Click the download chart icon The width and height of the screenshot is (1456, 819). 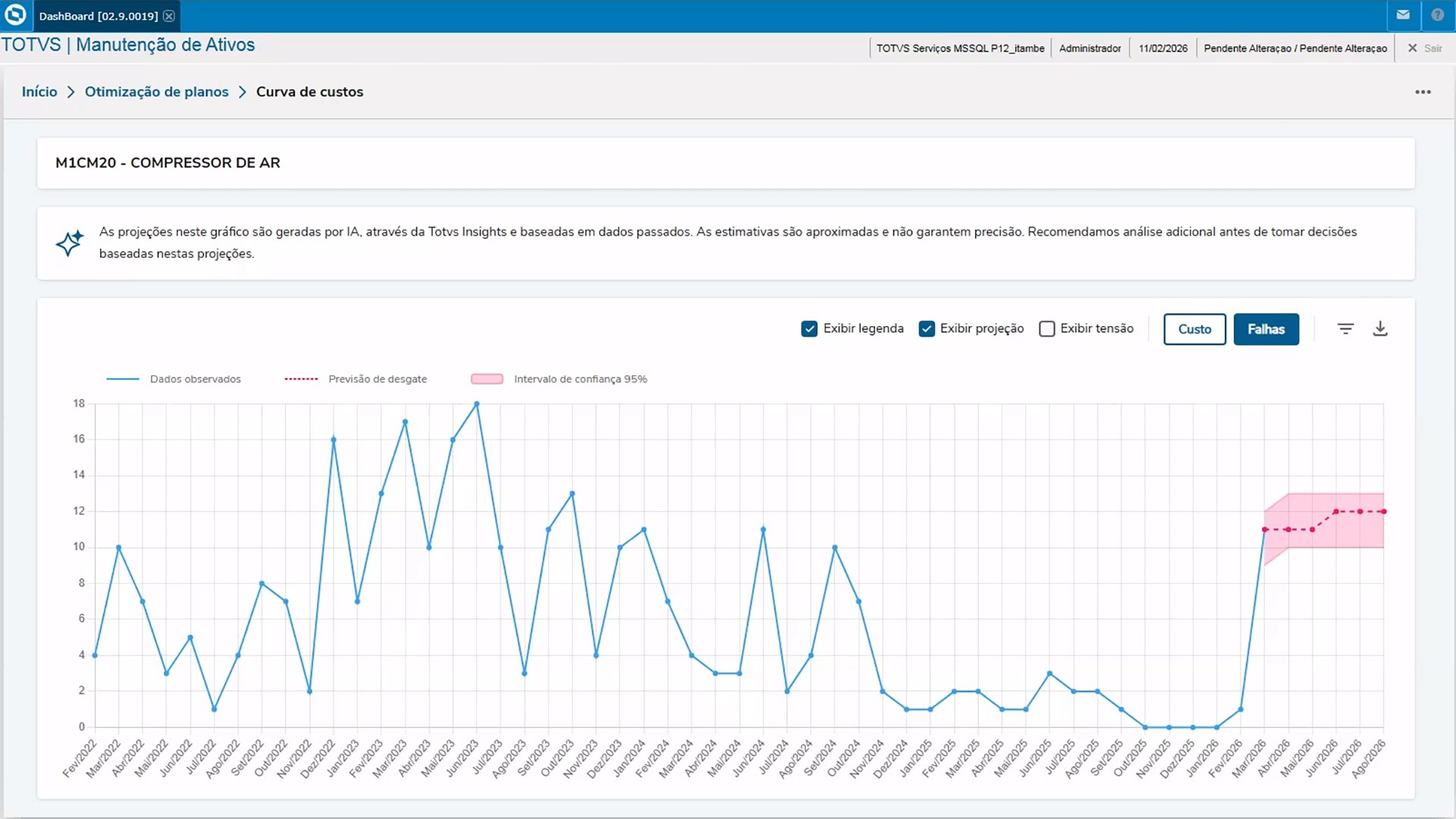(1380, 328)
